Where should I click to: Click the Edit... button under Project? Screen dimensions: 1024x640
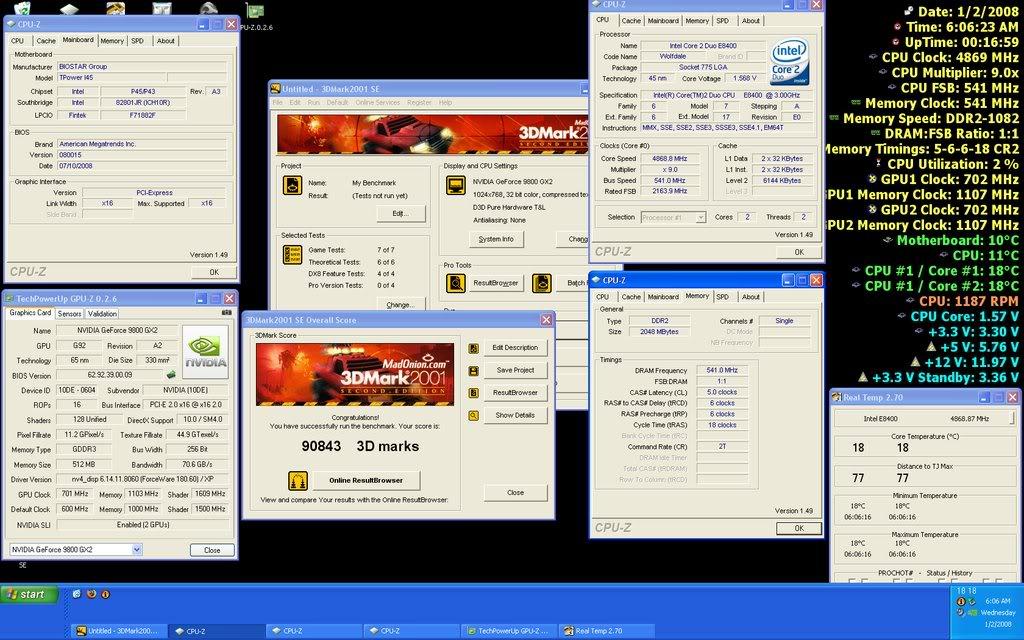[x=400, y=214]
